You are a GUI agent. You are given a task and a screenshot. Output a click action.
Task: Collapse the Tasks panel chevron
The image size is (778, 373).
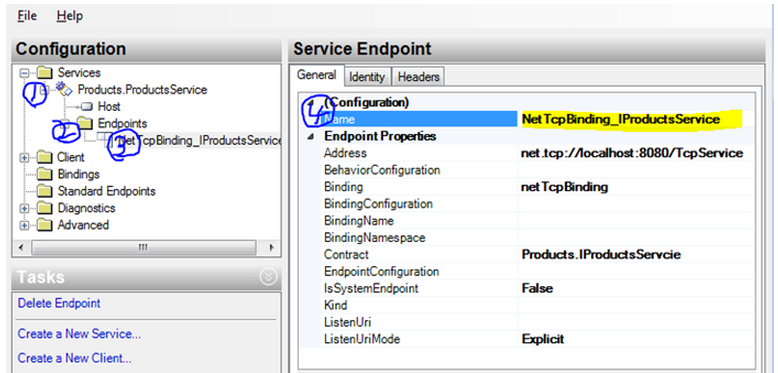pos(268,277)
